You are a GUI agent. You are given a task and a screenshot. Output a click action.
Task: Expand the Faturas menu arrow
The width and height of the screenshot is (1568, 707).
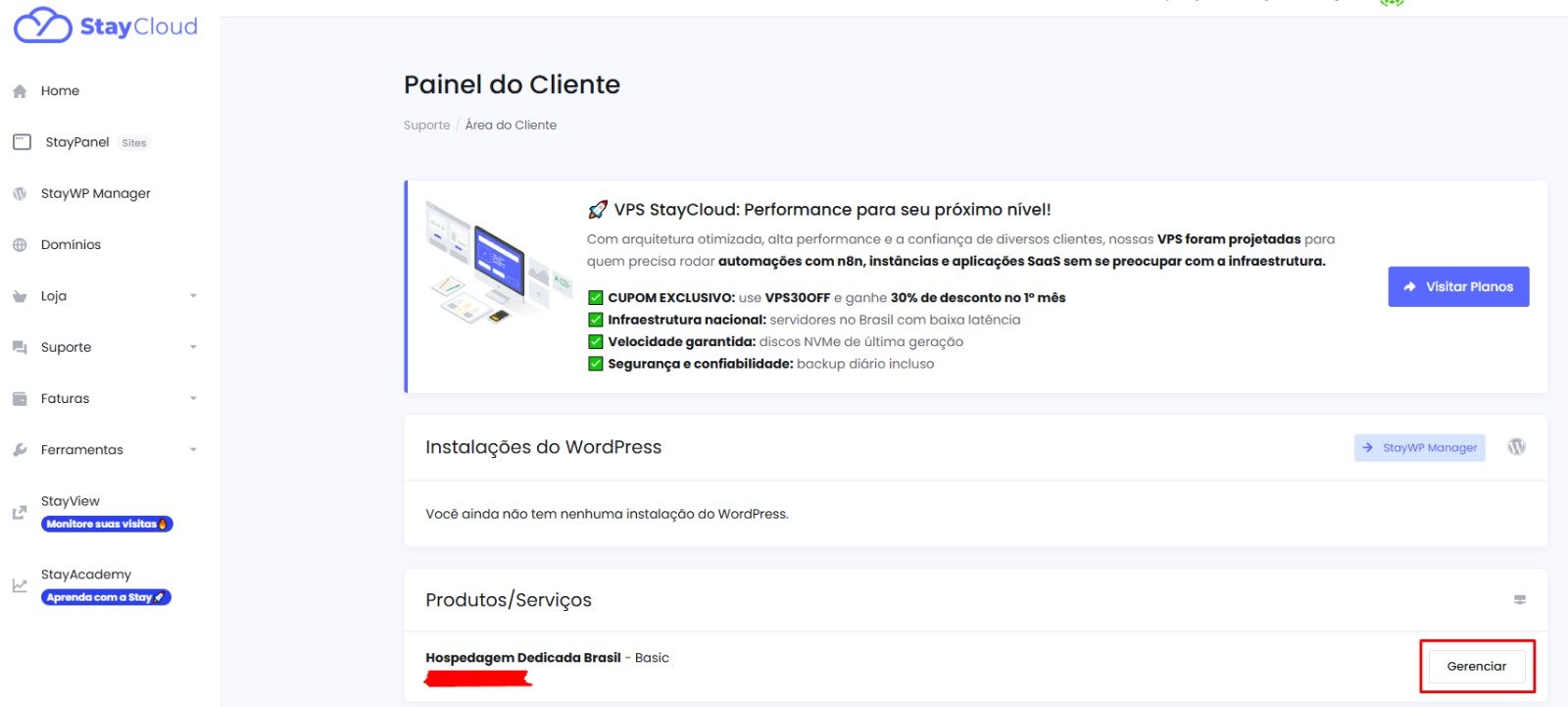tap(193, 399)
